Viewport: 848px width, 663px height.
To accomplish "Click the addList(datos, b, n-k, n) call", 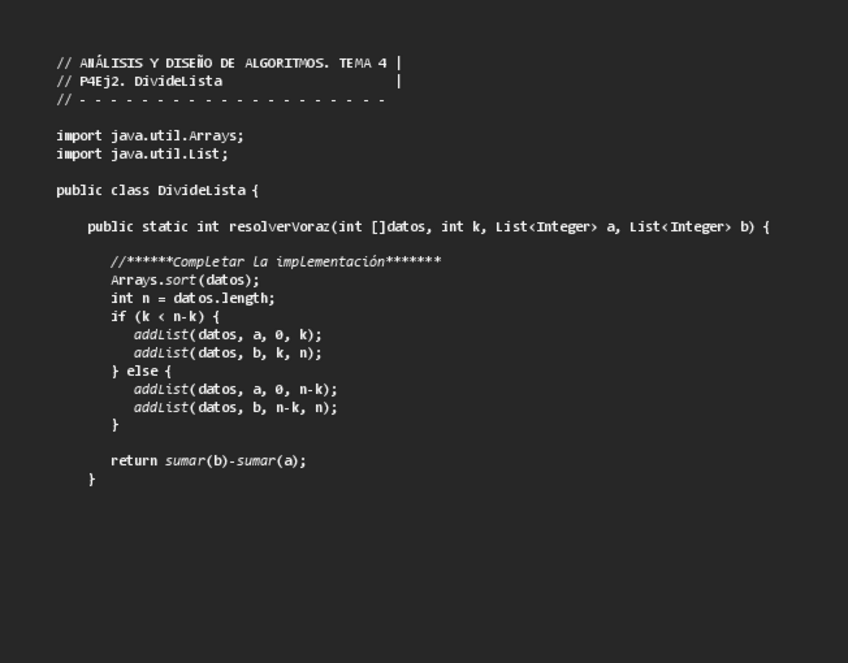I will pyautogui.click(x=236, y=407).
